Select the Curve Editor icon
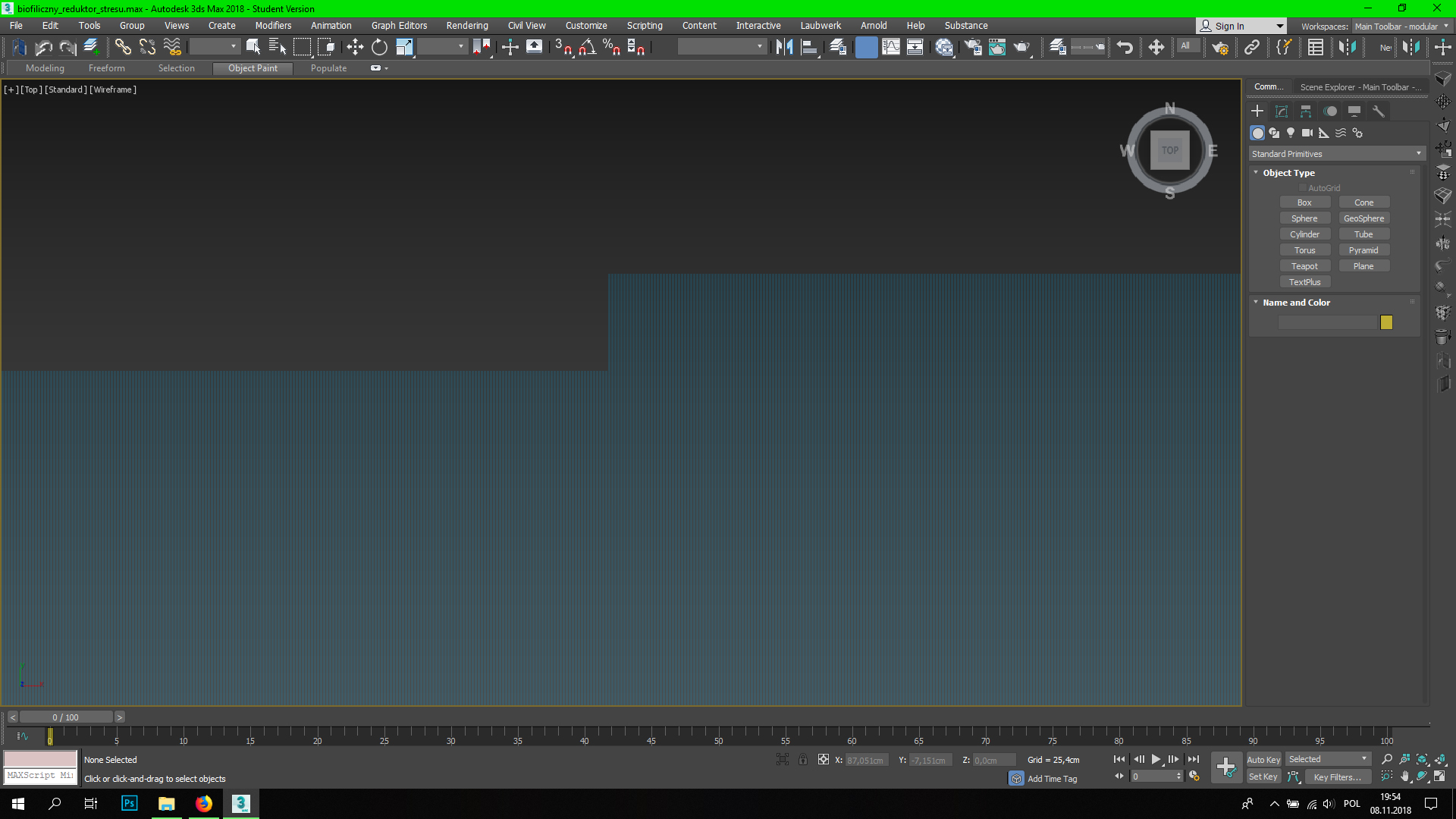The width and height of the screenshot is (1456, 819). (890, 47)
